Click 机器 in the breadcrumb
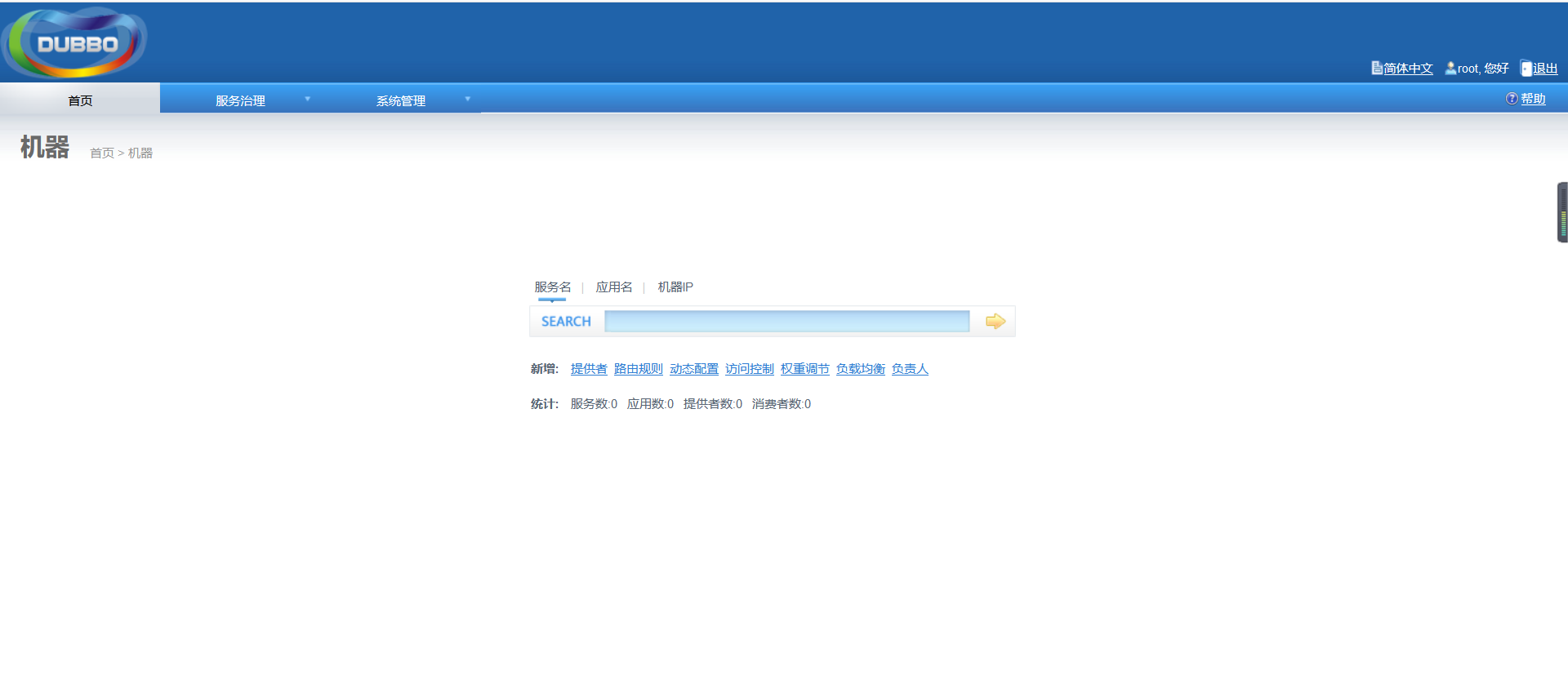The height and width of the screenshot is (689, 1568). (140, 153)
